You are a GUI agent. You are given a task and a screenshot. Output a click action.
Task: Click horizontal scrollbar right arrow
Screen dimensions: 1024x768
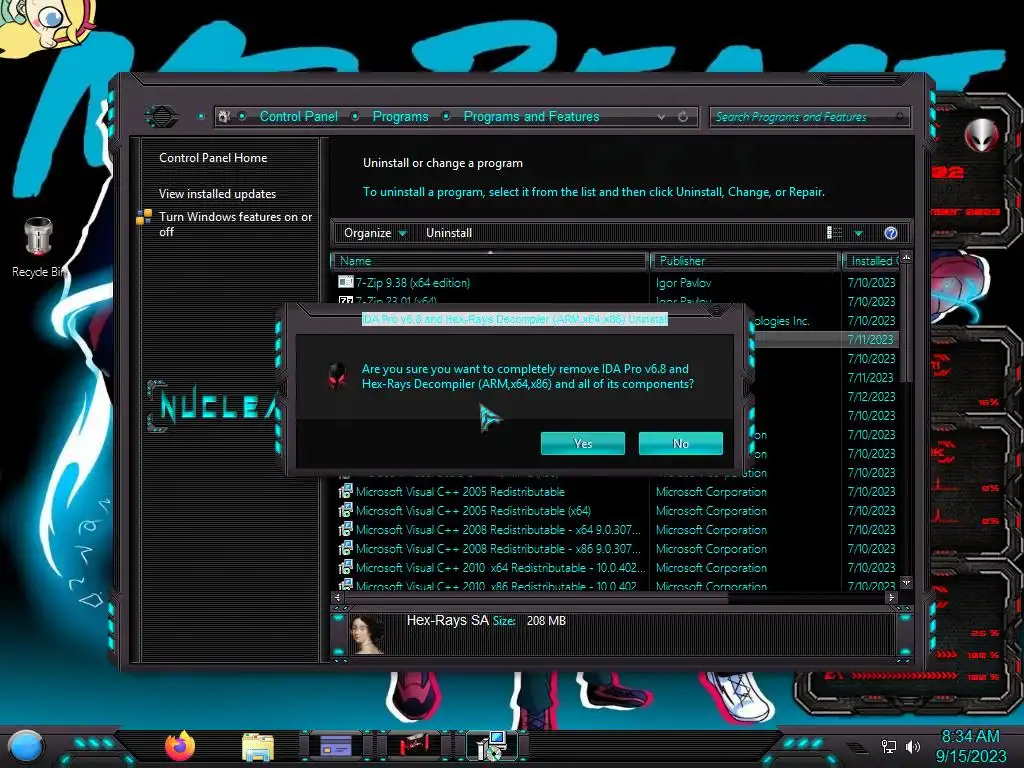coord(891,597)
